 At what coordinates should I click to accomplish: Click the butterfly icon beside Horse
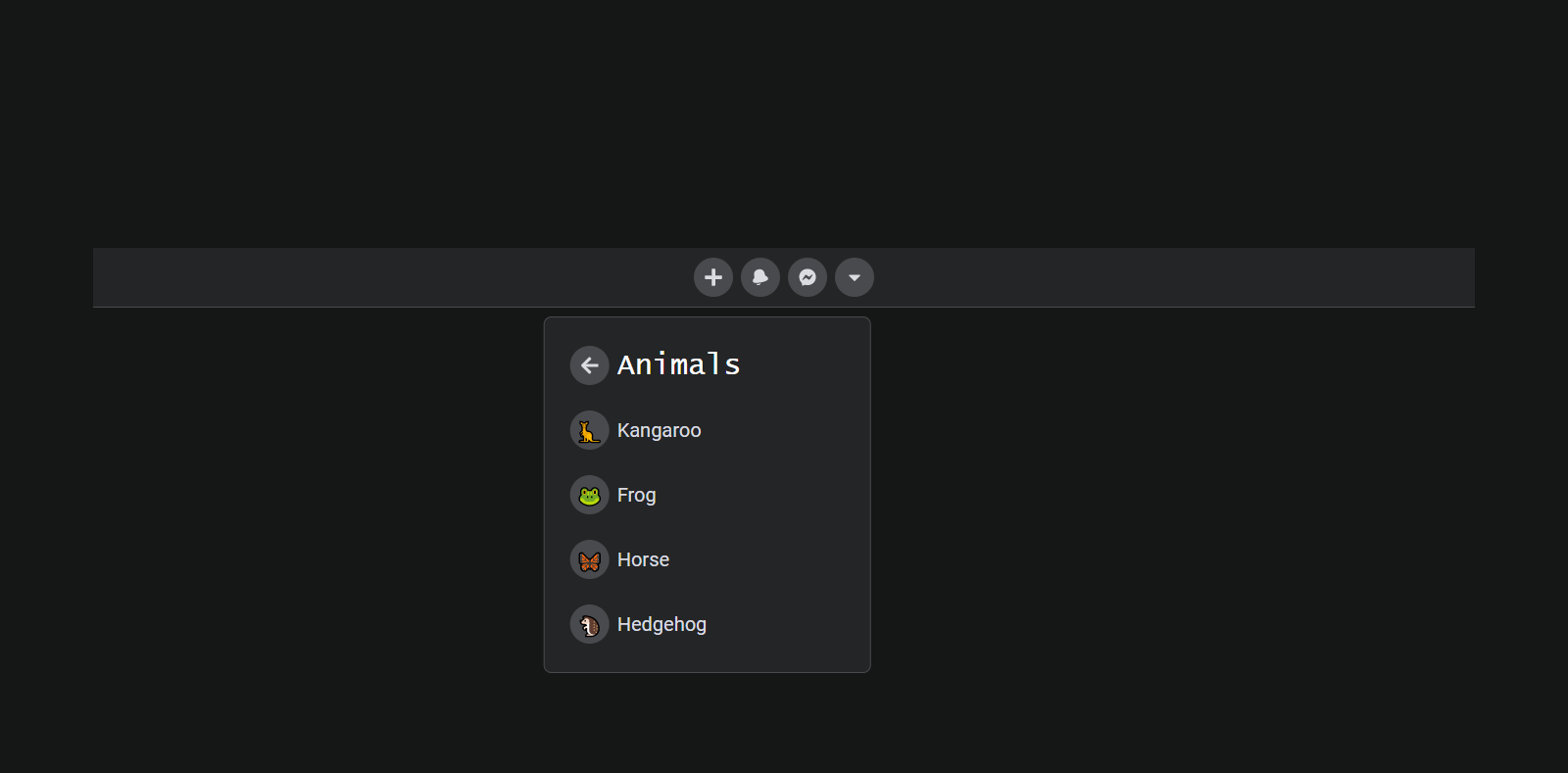pyautogui.click(x=589, y=559)
